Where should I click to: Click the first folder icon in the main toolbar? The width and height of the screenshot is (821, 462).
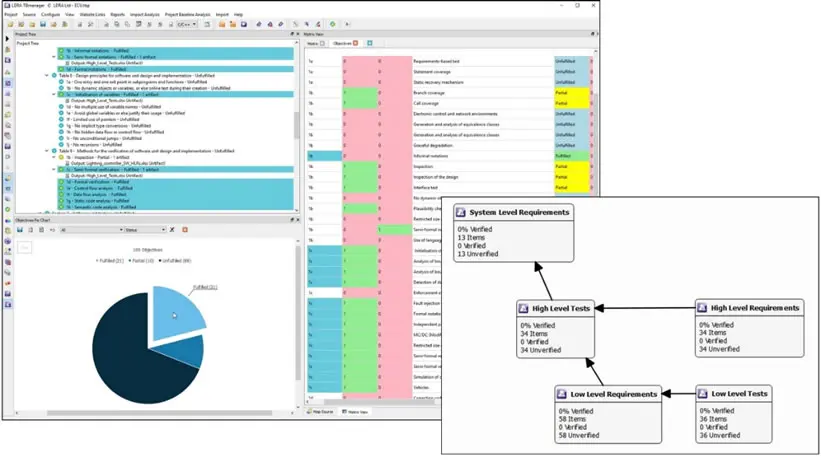(9, 24)
